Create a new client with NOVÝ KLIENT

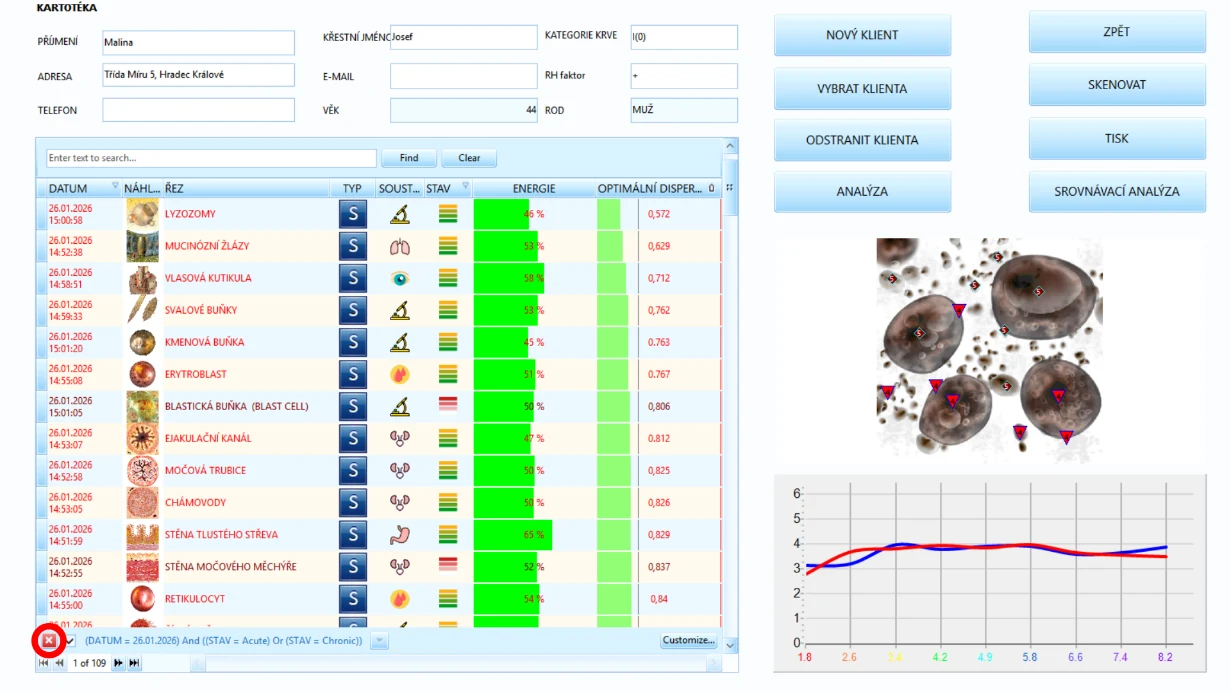pyautogui.click(x=862, y=35)
